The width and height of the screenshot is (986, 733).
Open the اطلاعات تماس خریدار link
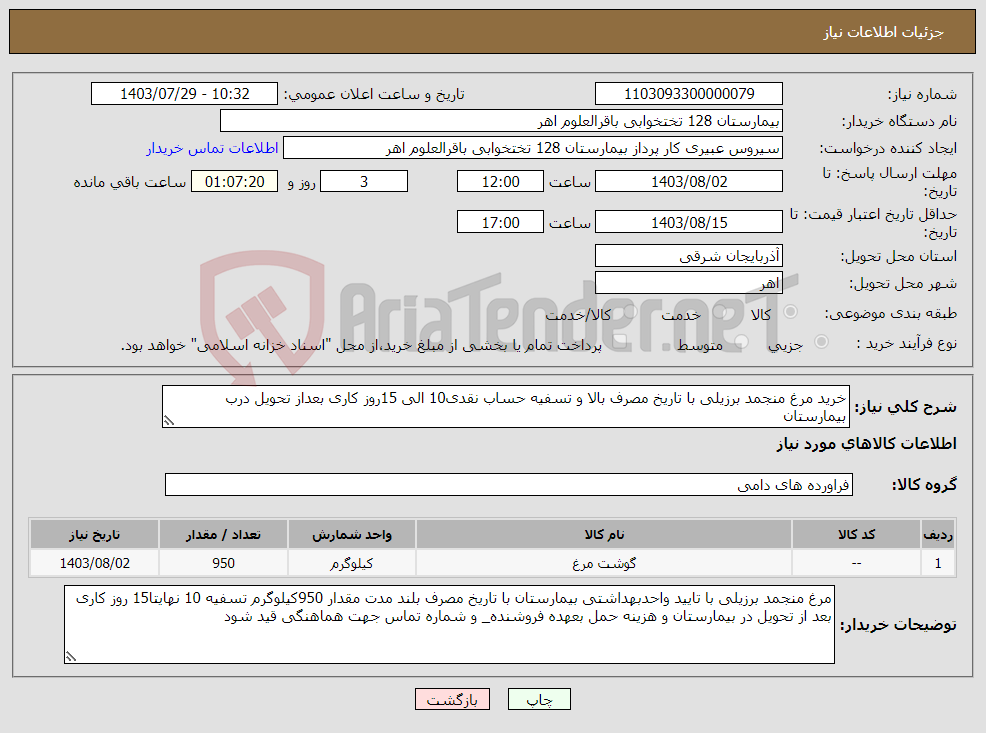pyautogui.click(x=213, y=148)
